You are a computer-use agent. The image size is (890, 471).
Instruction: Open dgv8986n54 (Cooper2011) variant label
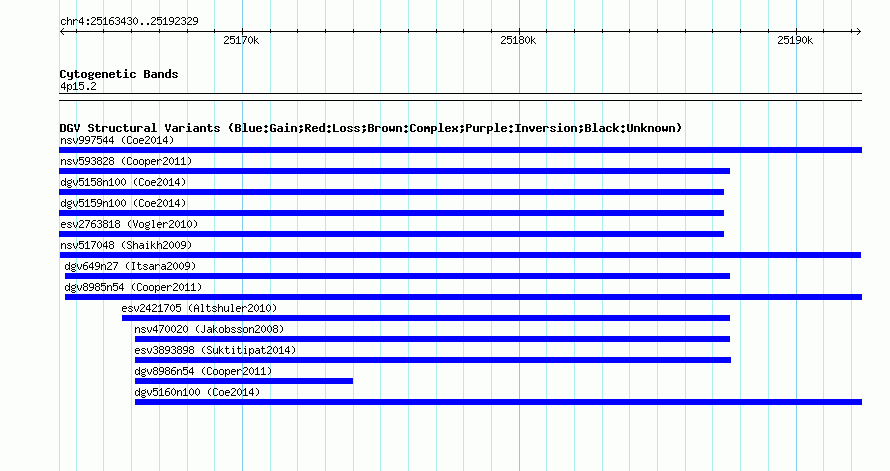(203, 371)
